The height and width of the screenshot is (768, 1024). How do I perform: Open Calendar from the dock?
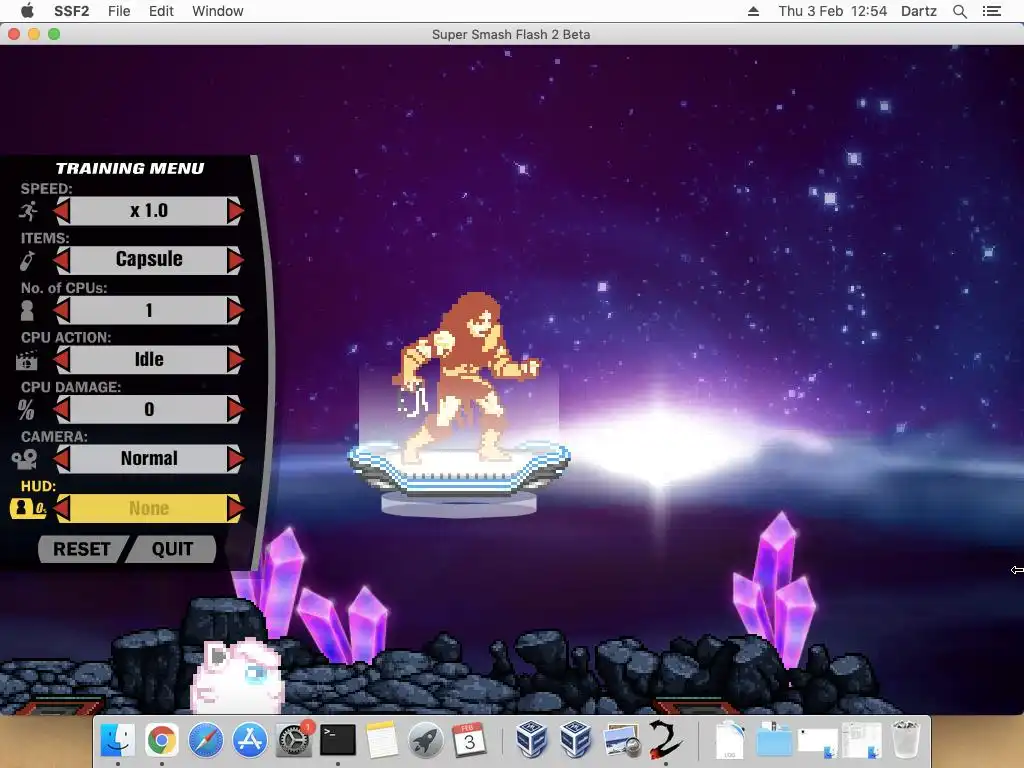(470, 740)
